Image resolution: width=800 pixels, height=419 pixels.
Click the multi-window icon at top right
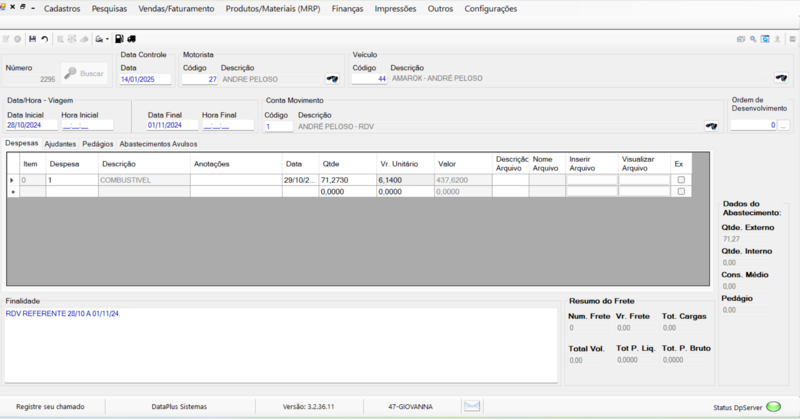(741, 39)
